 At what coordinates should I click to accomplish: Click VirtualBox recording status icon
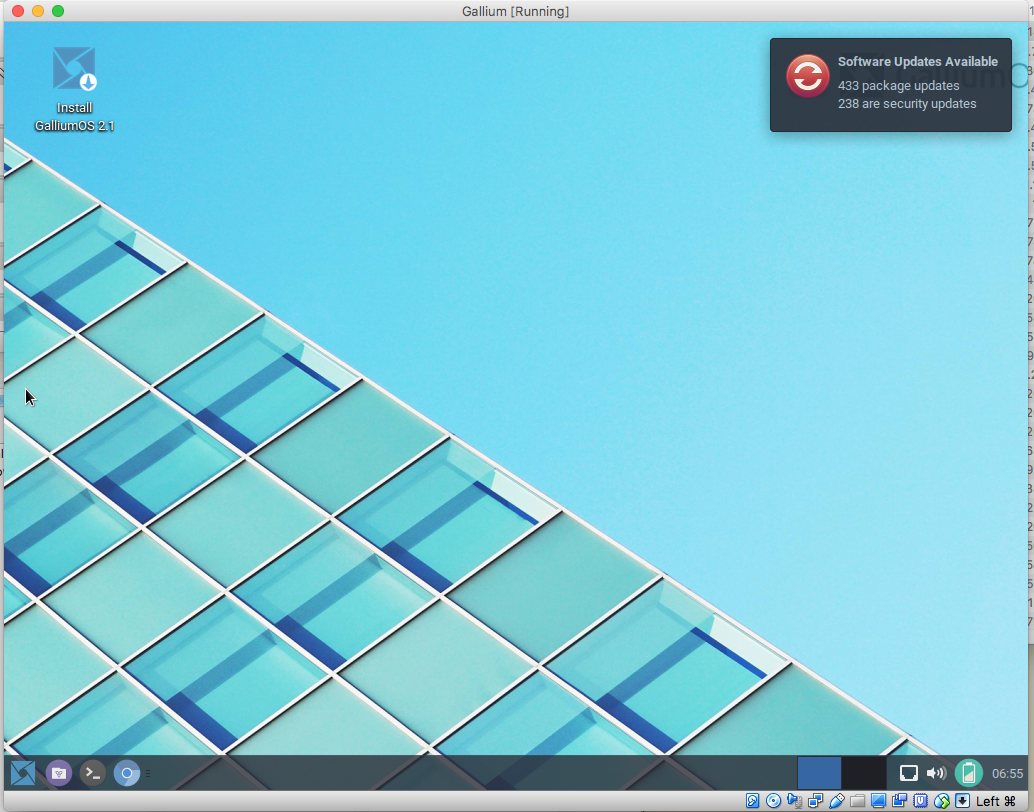pyautogui.click(x=899, y=801)
